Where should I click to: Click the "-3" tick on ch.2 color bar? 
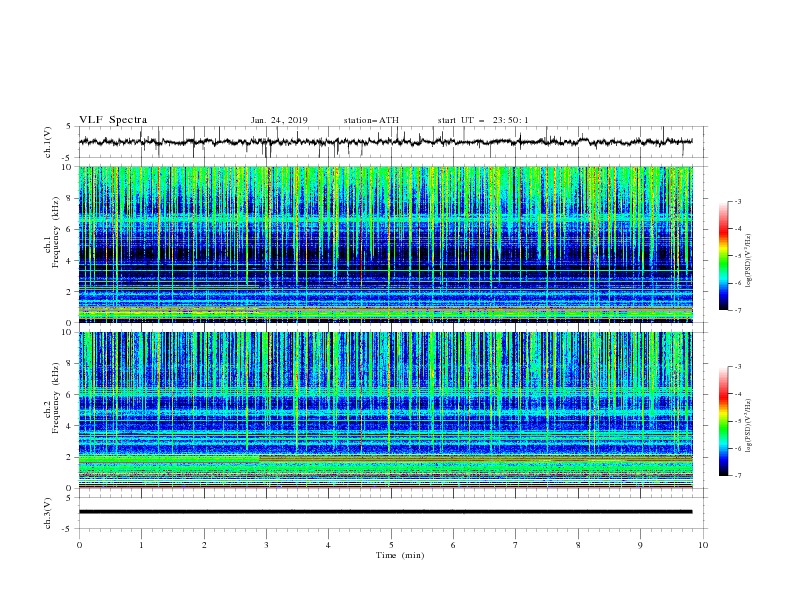click(737, 367)
